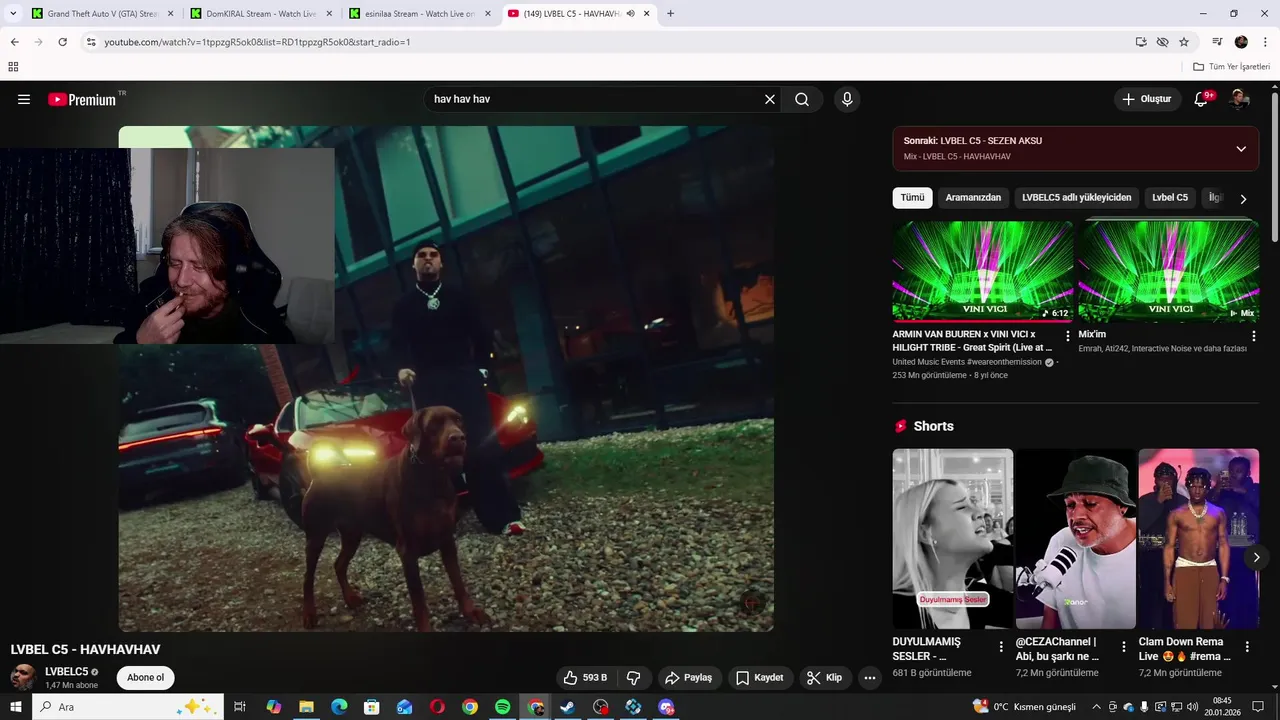Show more filter chips with right arrow
The image size is (1280, 720).
coord(1243,198)
